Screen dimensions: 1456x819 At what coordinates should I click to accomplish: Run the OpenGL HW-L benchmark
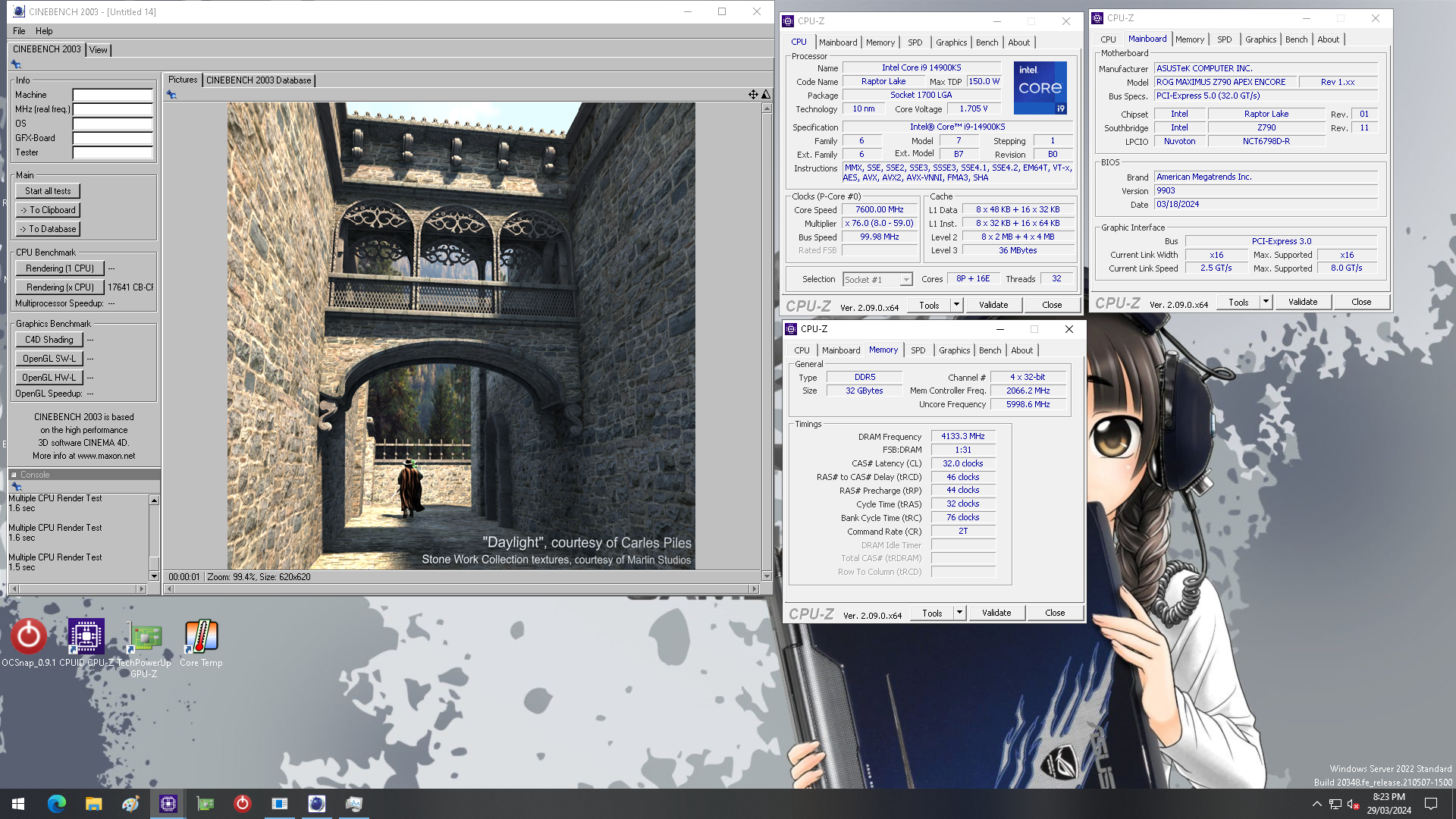point(49,378)
